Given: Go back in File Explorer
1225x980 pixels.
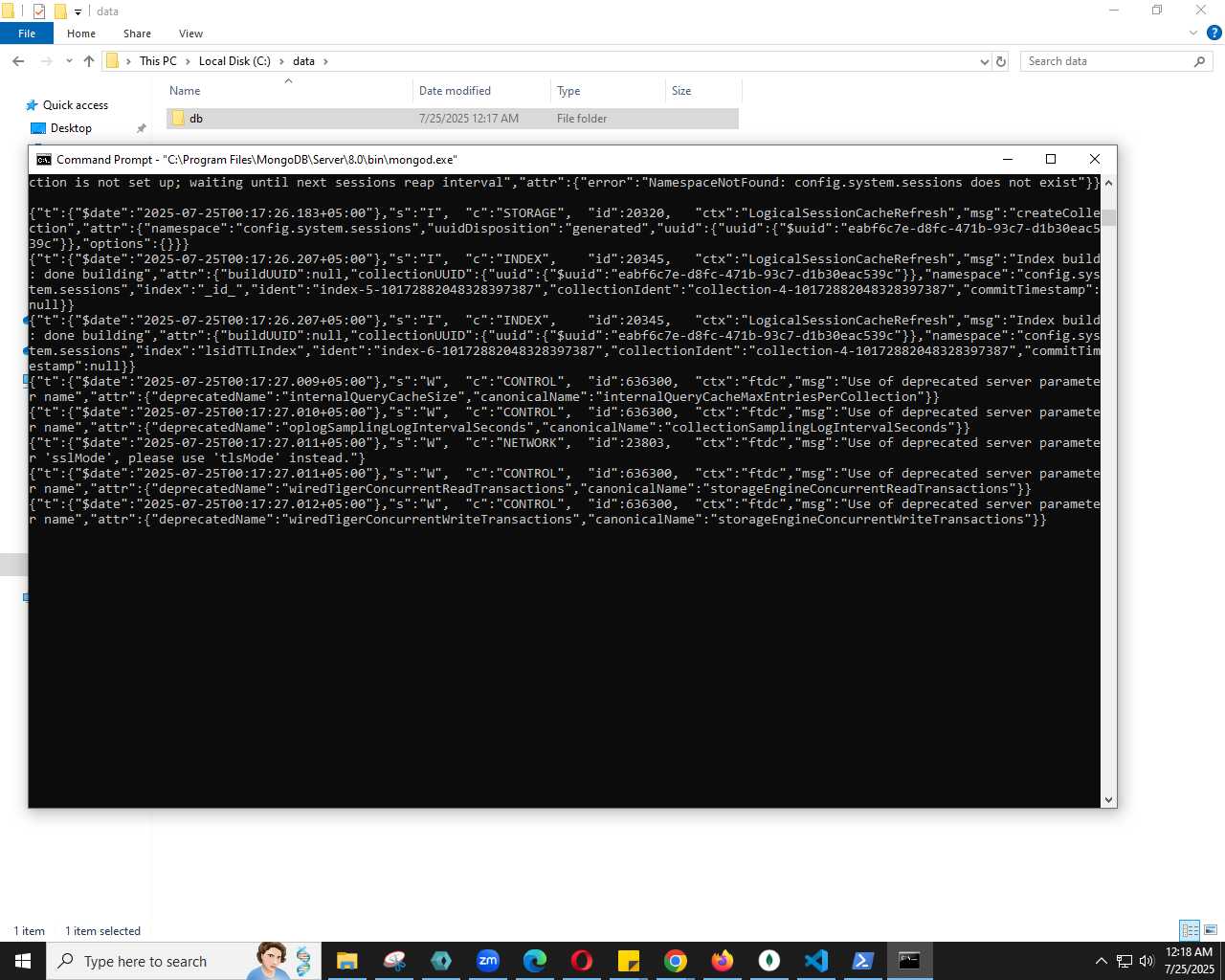Looking at the screenshot, I should click(18, 61).
